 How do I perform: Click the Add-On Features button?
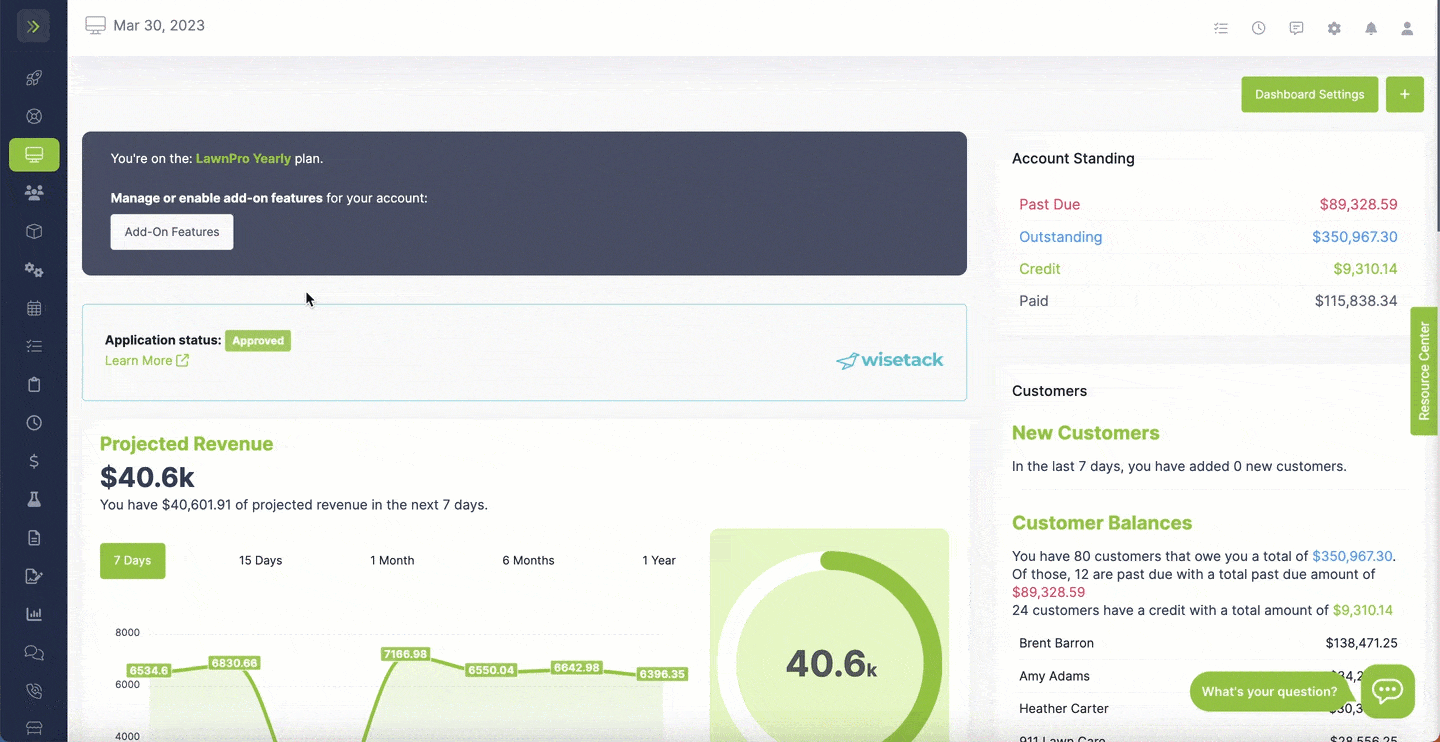[x=172, y=232]
